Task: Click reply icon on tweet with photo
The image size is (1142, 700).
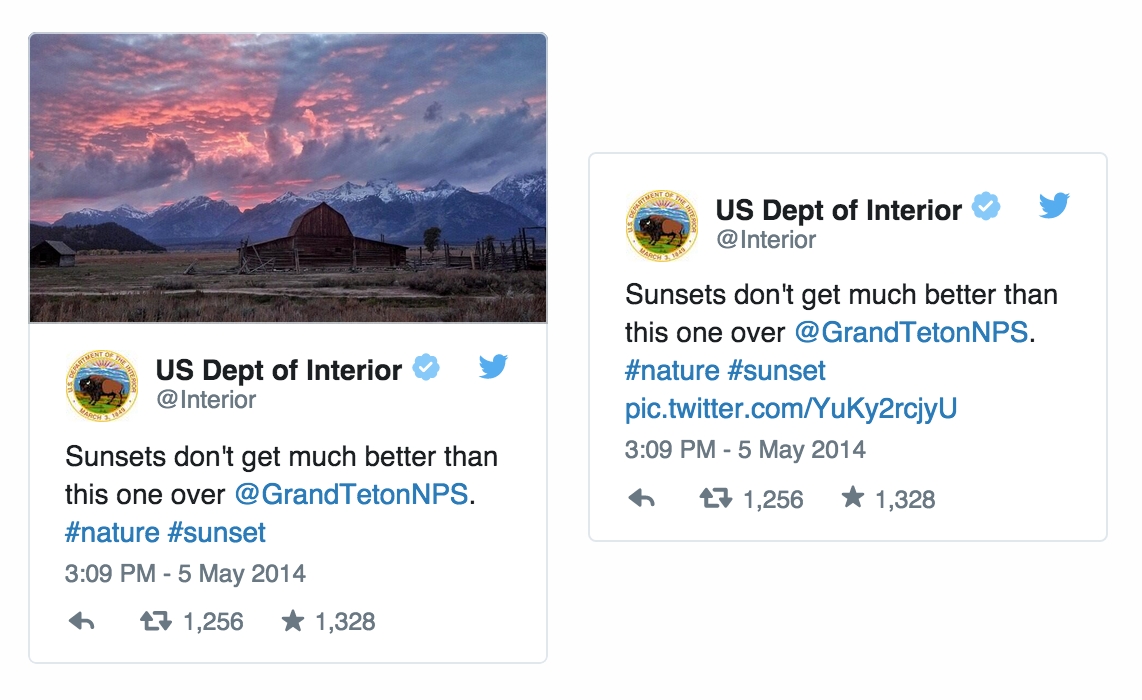Action: [81, 622]
